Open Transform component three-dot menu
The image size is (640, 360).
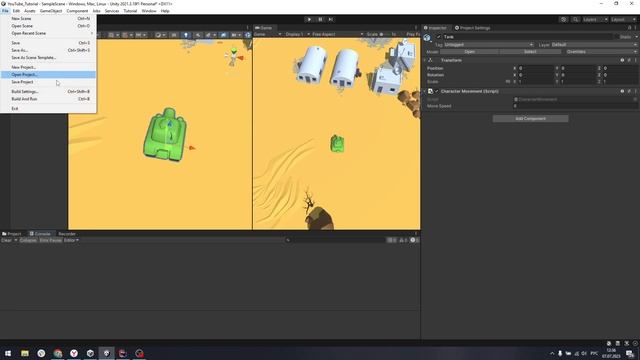click(636, 60)
